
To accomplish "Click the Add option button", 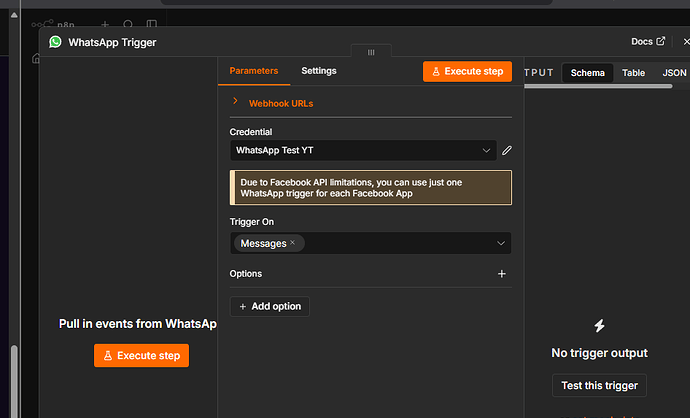I will click(270, 306).
